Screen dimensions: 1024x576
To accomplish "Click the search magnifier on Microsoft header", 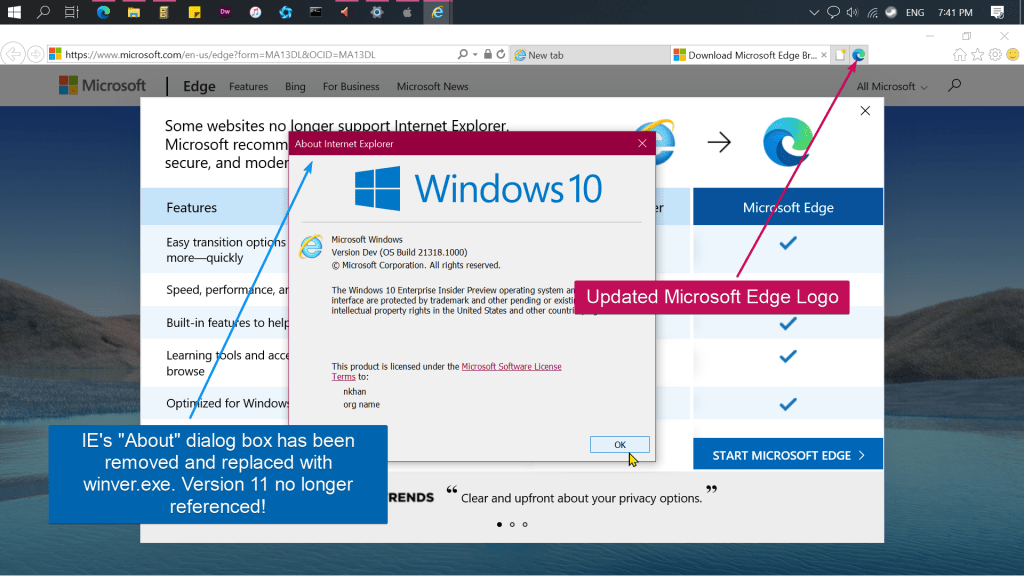I will pyautogui.click(x=954, y=86).
